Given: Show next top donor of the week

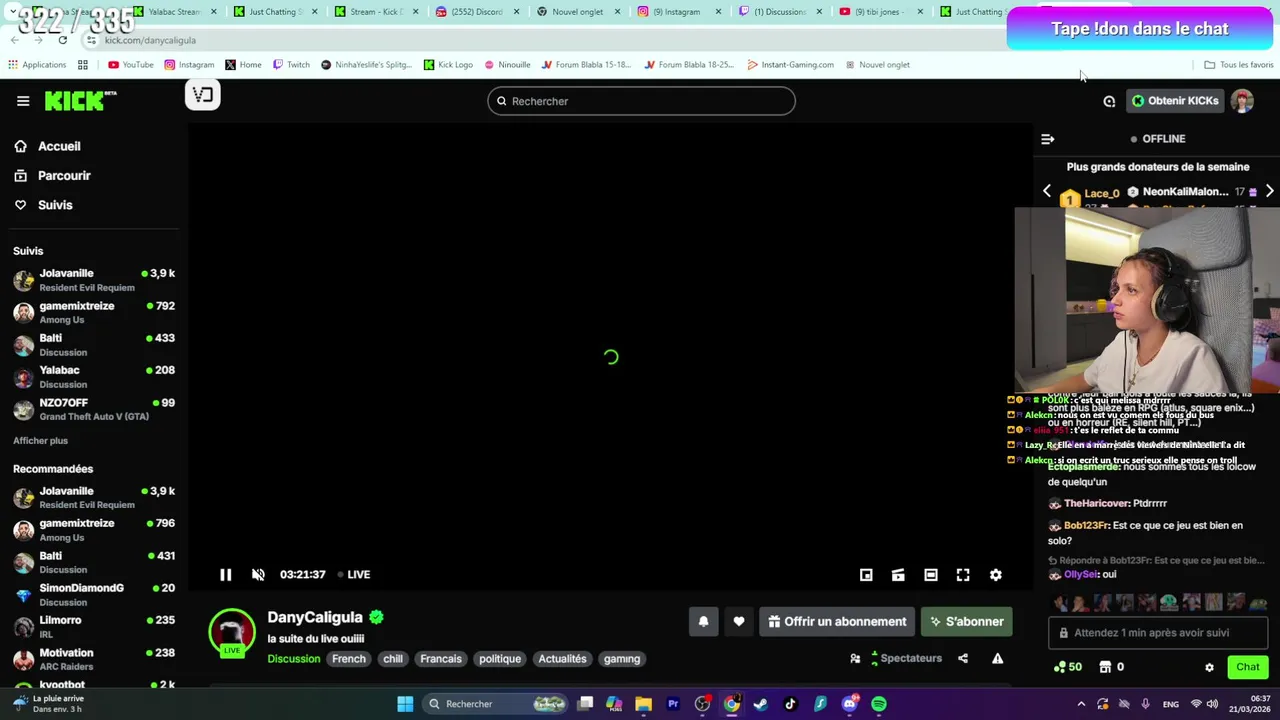Looking at the screenshot, I should coord(1269,191).
